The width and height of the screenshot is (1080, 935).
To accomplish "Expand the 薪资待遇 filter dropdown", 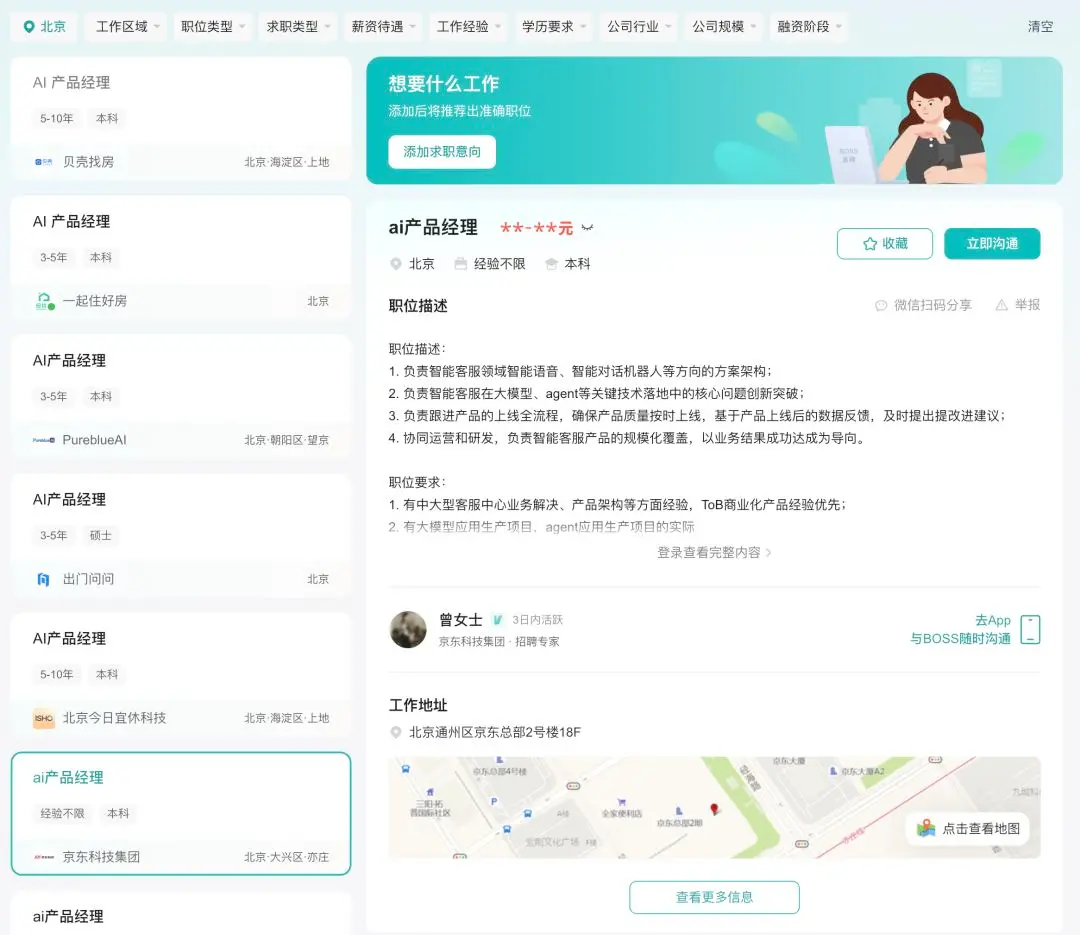I will pyautogui.click(x=383, y=27).
